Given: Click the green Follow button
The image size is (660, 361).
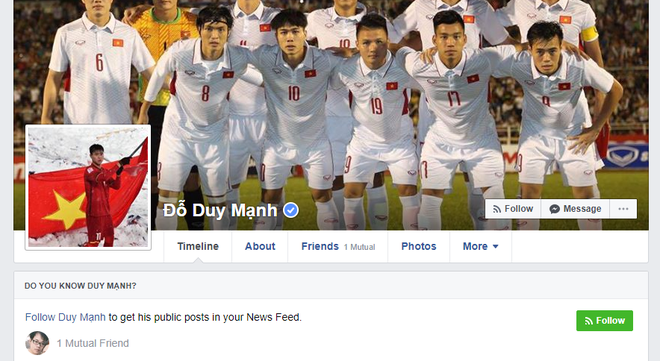Looking at the screenshot, I should (604, 321).
